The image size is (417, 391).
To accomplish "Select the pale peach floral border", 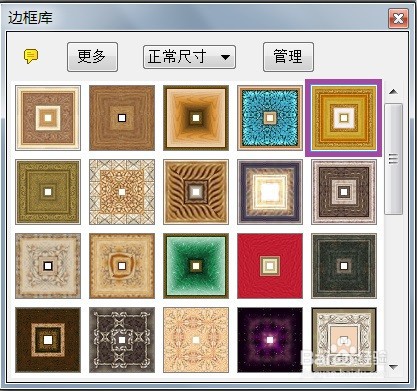I will (x=196, y=340).
